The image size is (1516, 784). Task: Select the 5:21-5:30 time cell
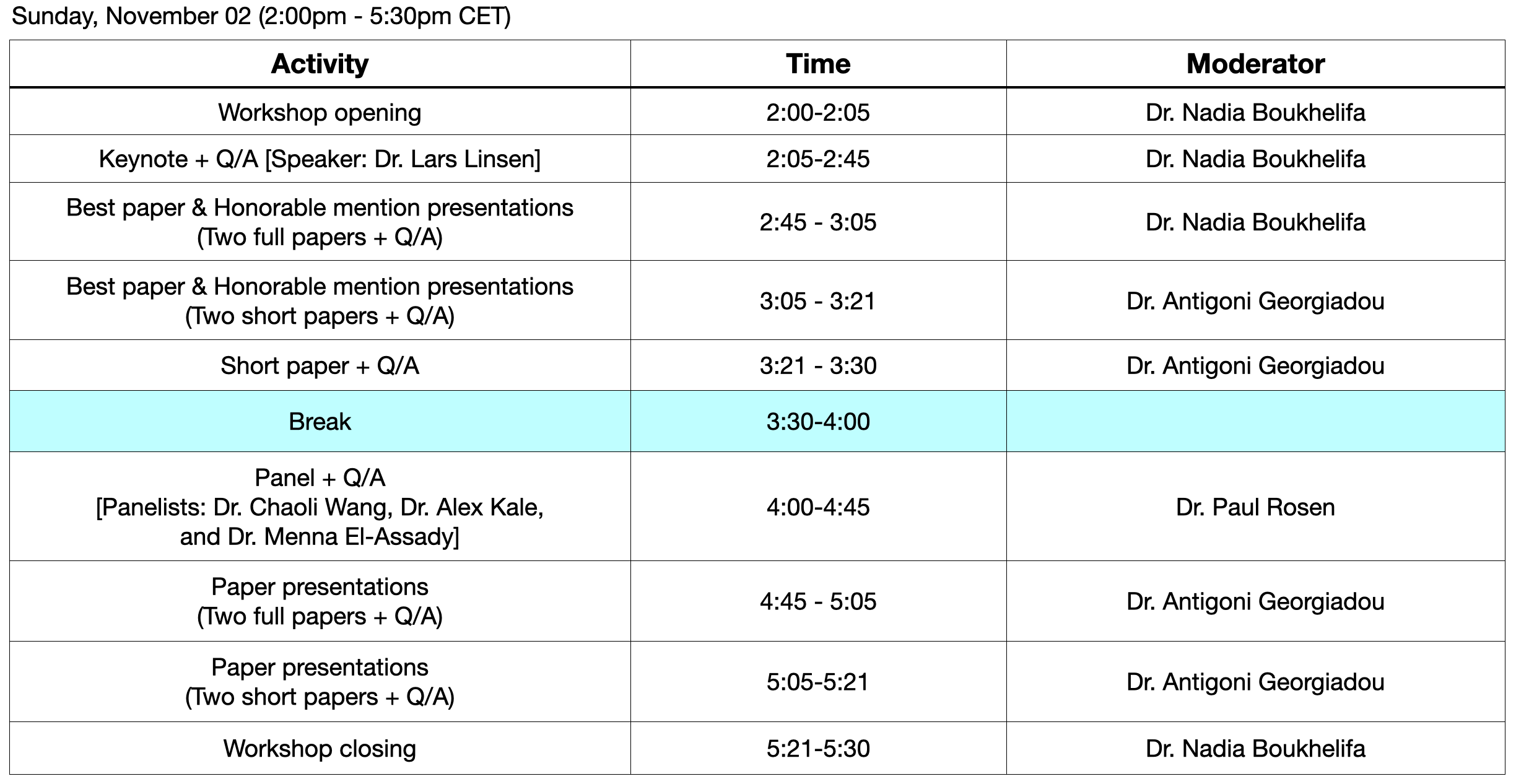pyautogui.click(x=818, y=749)
